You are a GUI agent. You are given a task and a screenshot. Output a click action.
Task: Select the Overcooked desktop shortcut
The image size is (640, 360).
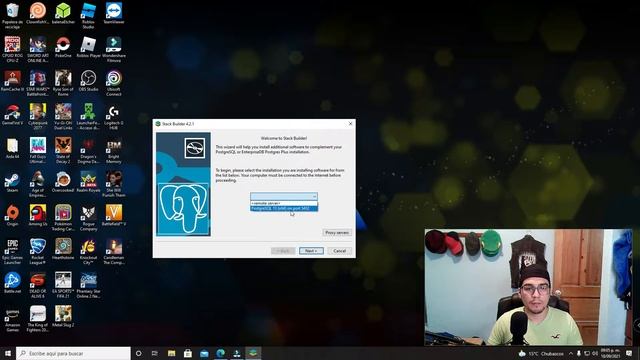tap(63, 182)
